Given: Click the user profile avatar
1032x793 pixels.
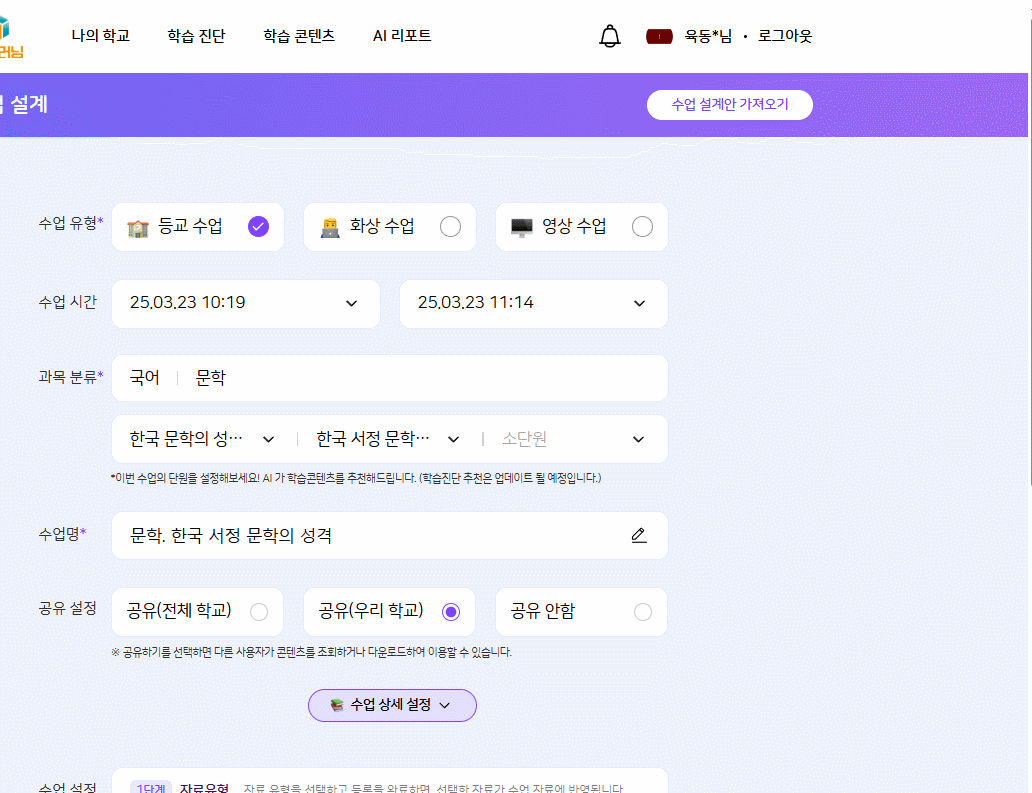Looking at the screenshot, I should (659, 36).
